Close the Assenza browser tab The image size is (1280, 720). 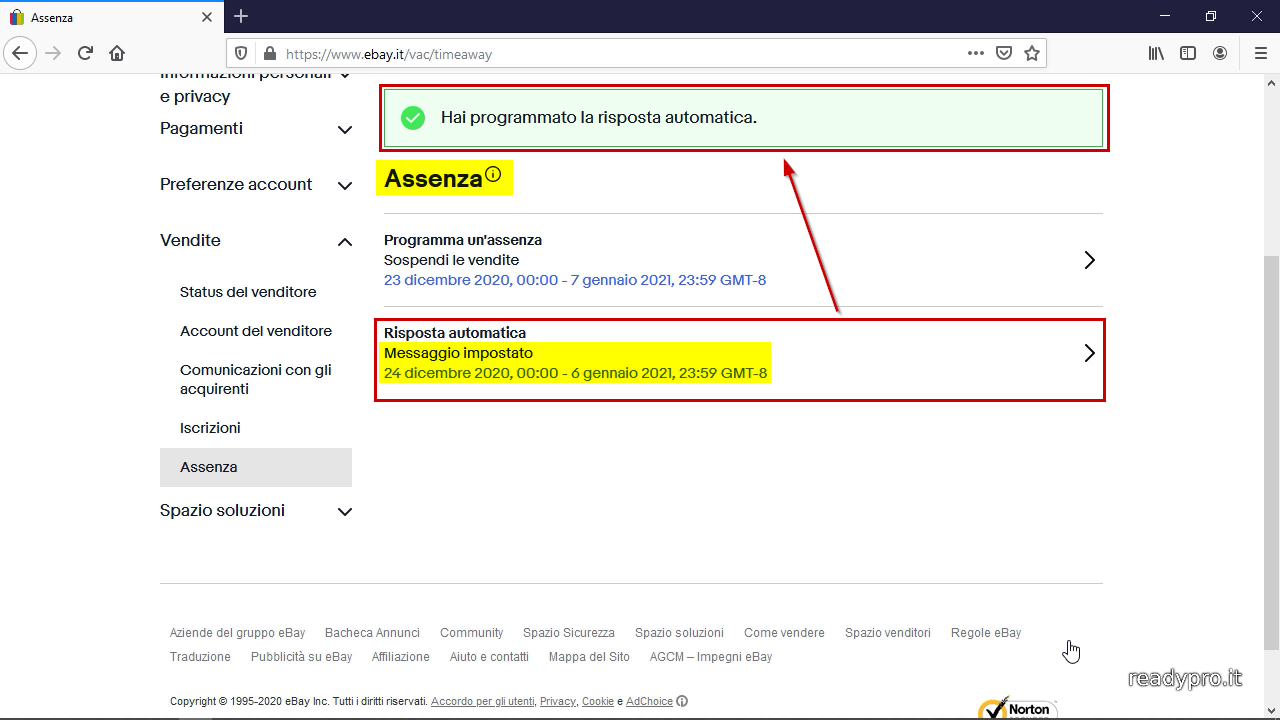click(207, 17)
